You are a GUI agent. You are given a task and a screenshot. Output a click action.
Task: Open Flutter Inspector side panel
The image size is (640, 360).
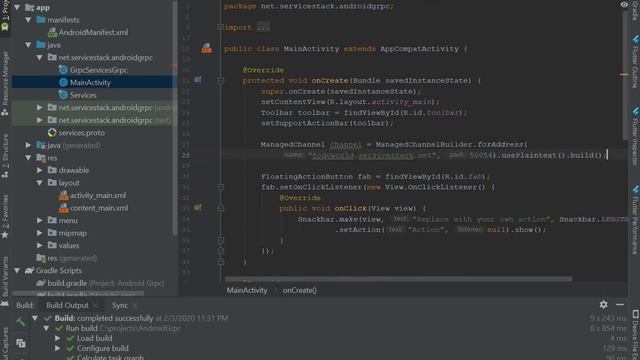pos(635,137)
